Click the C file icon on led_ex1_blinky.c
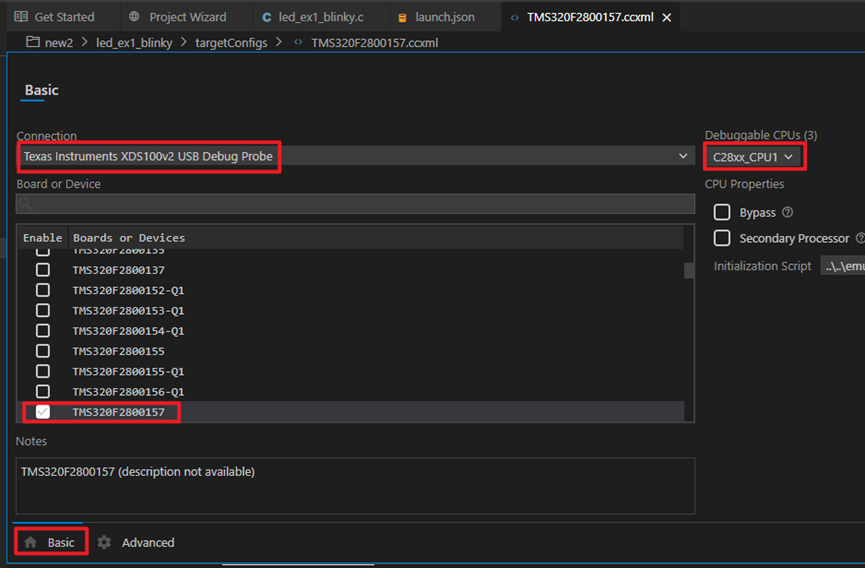The height and width of the screenshot is (568, 865). click(266, 18)
